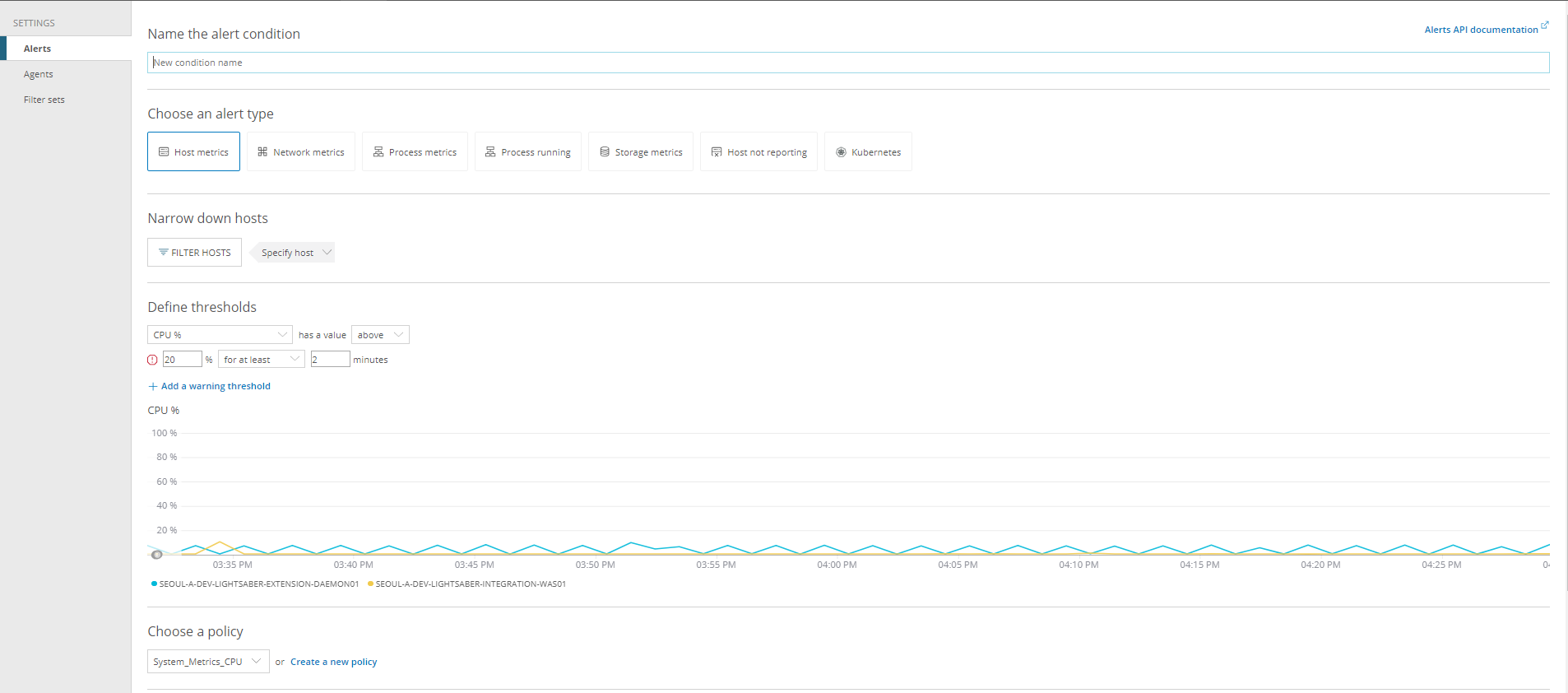Select the Kubernetes alert type
This screenshot has height=693, width=1568.
[x=868, y=151]
